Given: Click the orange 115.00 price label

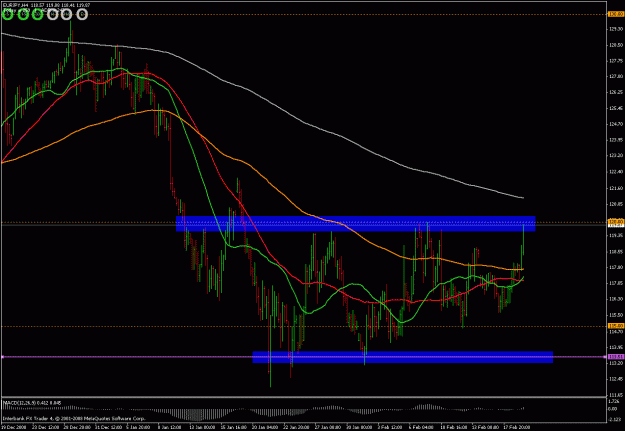Looking at the screenshot, I should [x=616, y=326].
